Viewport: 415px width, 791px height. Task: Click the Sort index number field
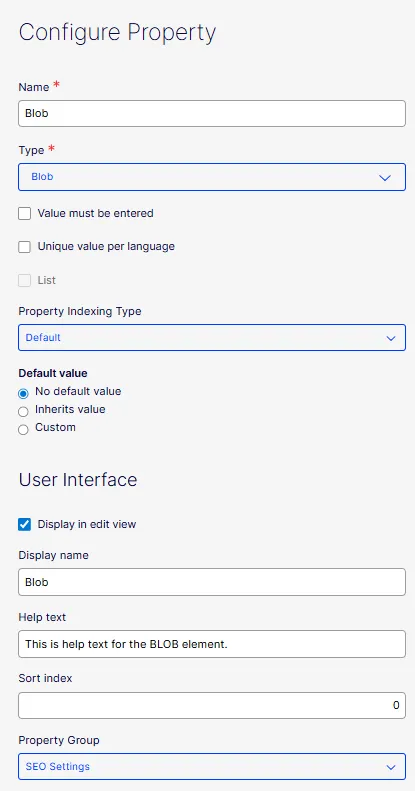pyautogui.click(x=212, y=705)
